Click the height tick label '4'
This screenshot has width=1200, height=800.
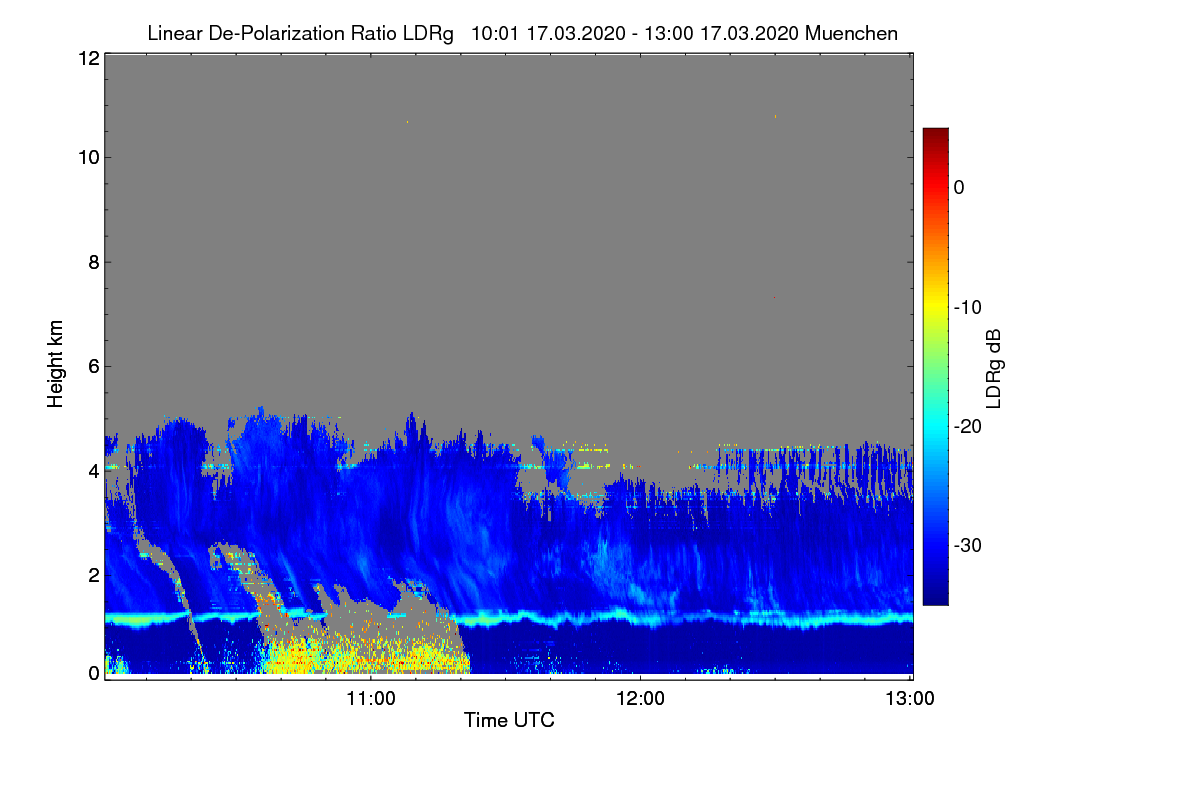coord(92,470)
